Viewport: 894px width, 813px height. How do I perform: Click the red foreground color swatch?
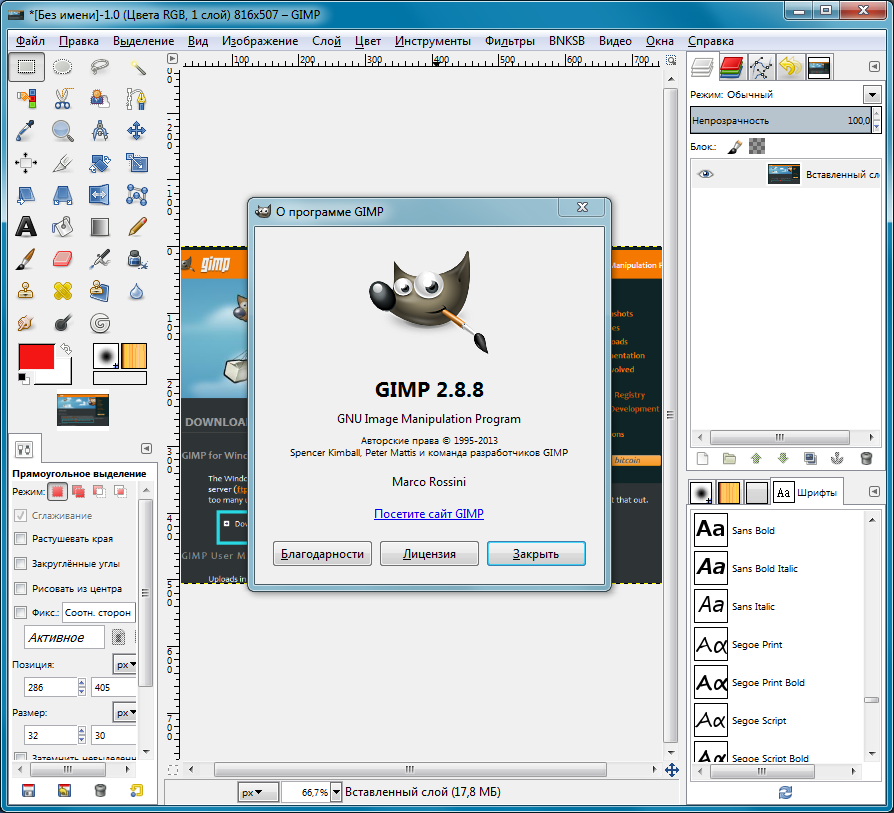[36, 357]
